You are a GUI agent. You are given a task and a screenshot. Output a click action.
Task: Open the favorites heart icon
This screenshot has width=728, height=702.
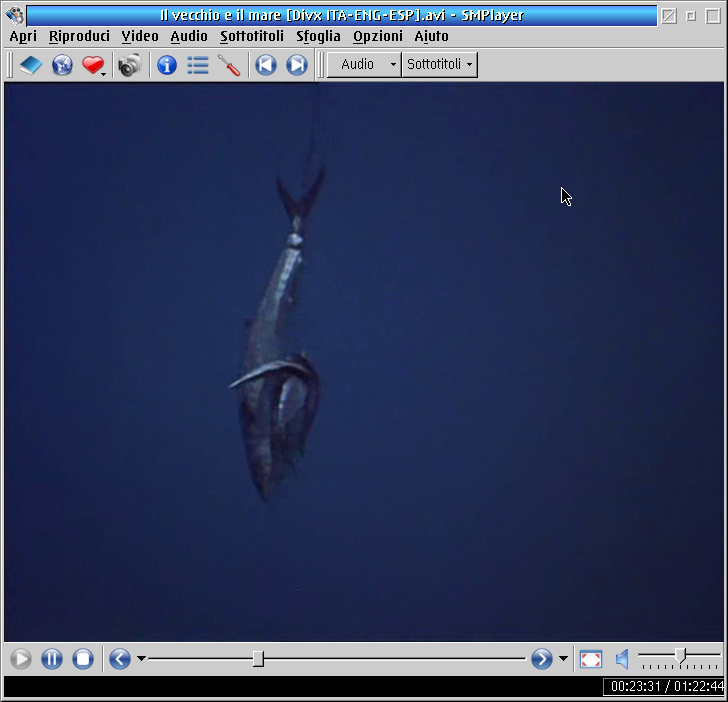click(93, 66)
